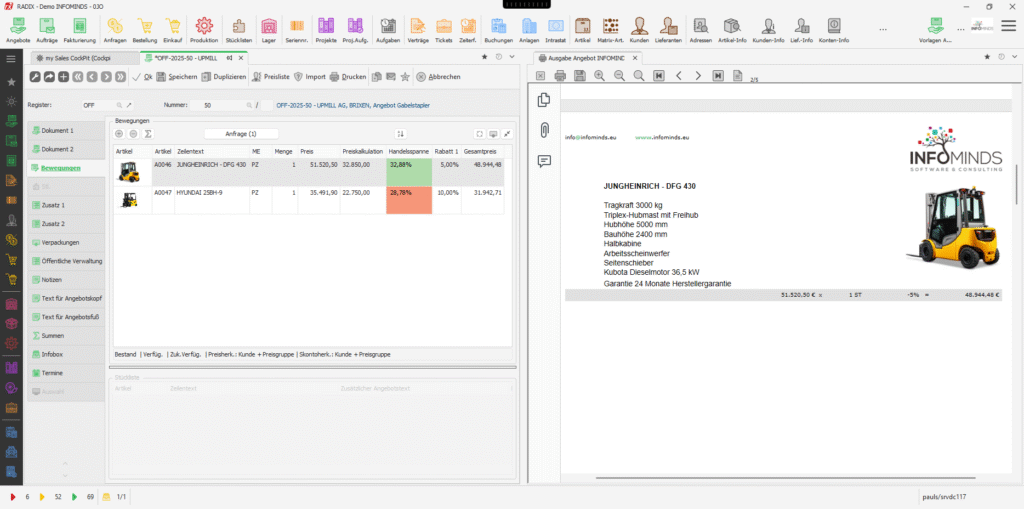Image resolution: width=1024 pixels, height=509 pixels.
Task: Open the Buchungen module
Action: (x=499, y=30)
